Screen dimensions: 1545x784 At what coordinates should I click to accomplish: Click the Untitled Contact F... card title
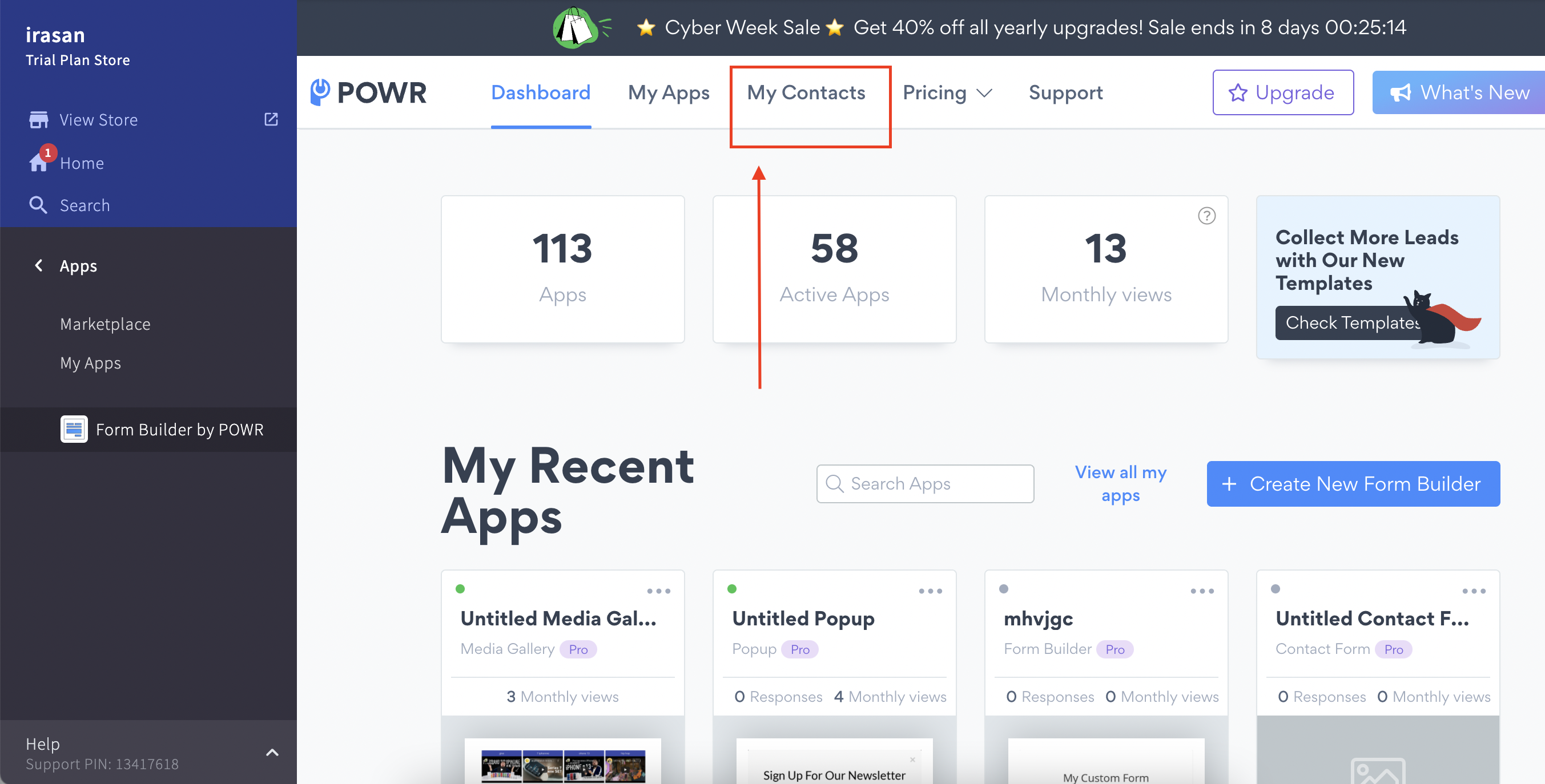pos(1372,618)
